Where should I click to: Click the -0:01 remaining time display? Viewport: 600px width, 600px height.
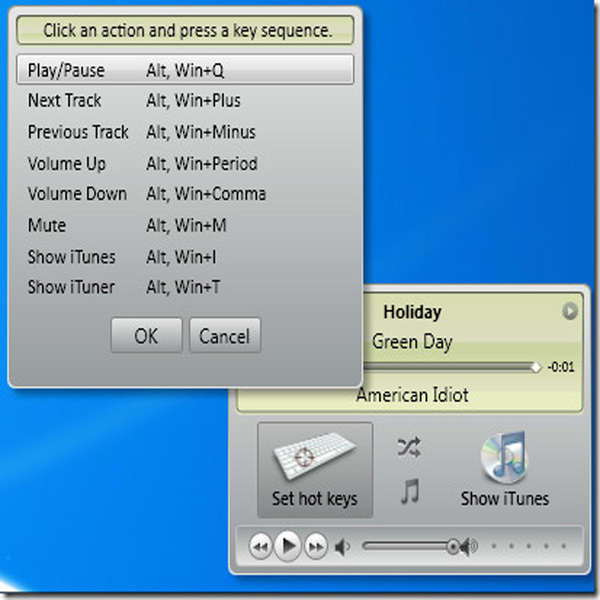pyautogui.click(x=561, y=367)
